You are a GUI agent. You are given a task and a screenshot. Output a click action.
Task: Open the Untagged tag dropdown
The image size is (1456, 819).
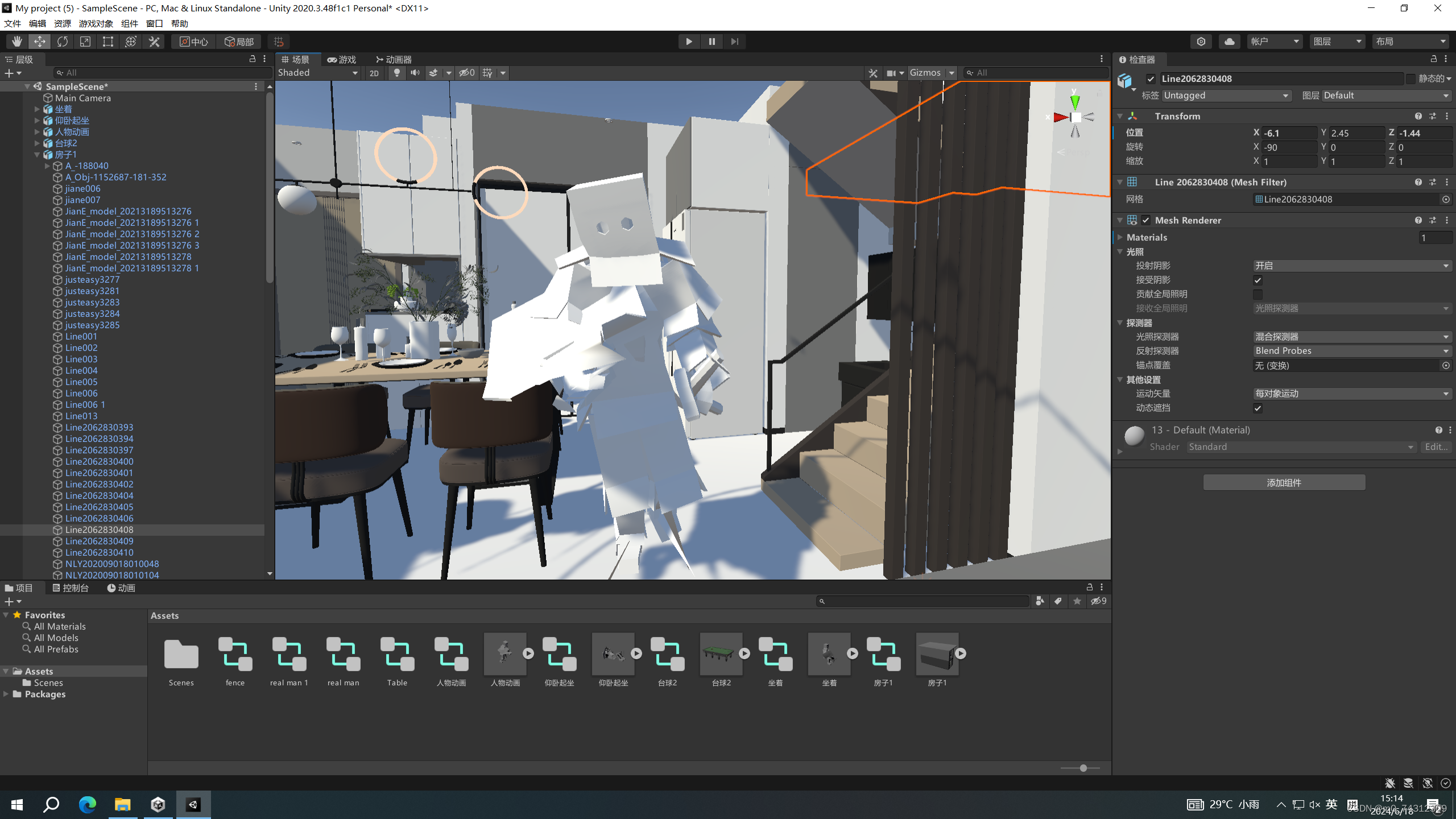(1226, 96)
